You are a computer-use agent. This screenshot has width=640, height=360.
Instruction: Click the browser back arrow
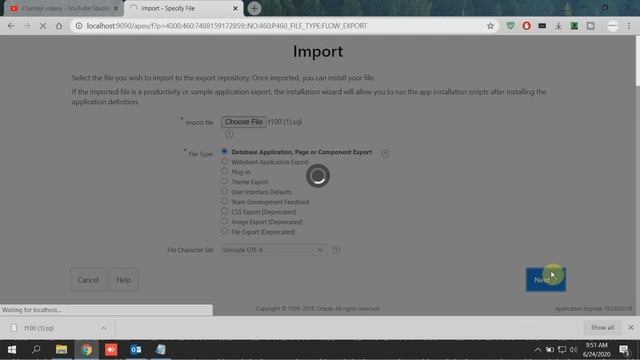[11, 26]
